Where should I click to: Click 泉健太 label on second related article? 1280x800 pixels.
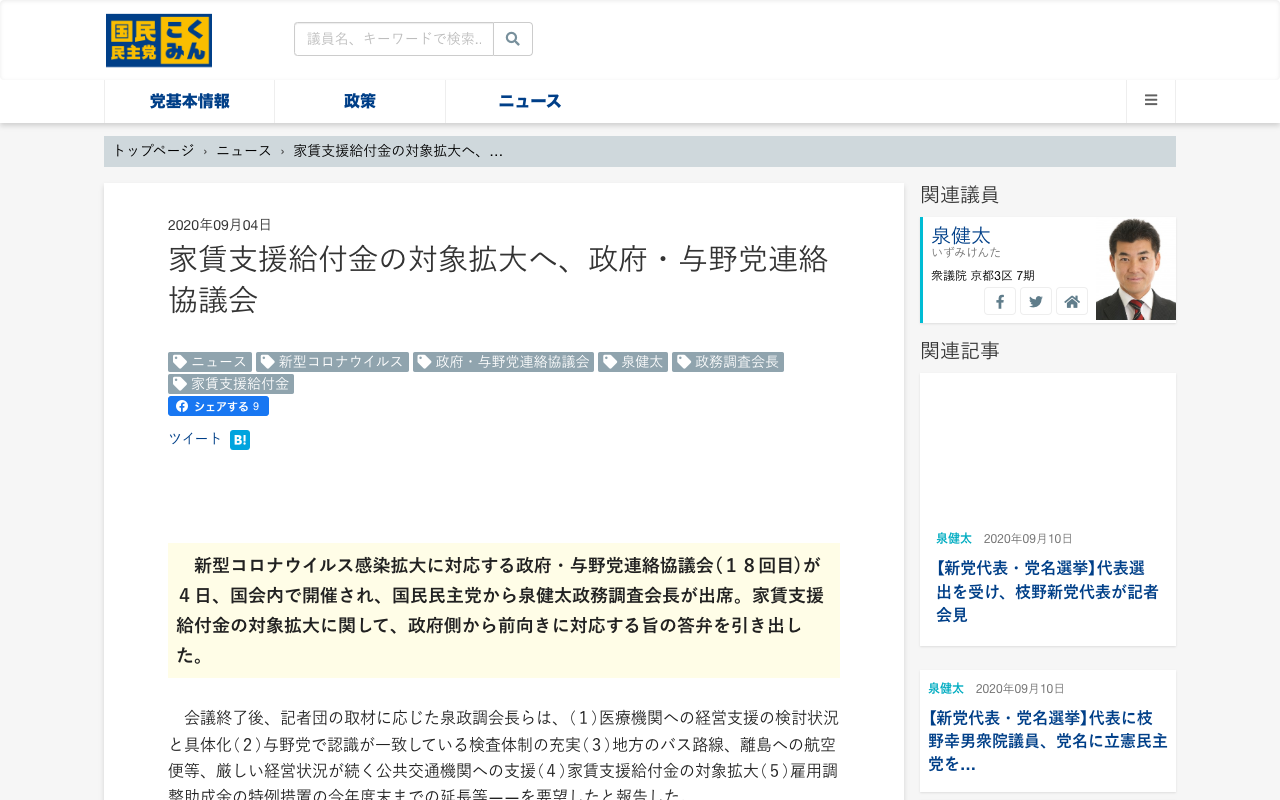(946, 688)
